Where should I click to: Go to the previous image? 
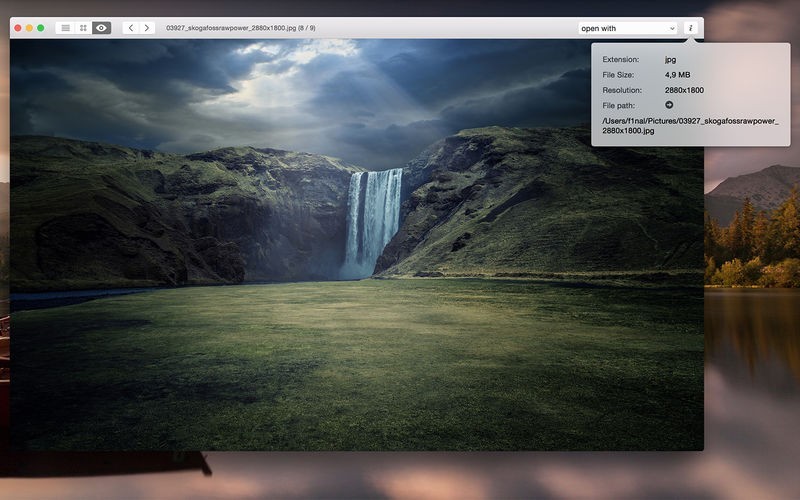point(131,28)
